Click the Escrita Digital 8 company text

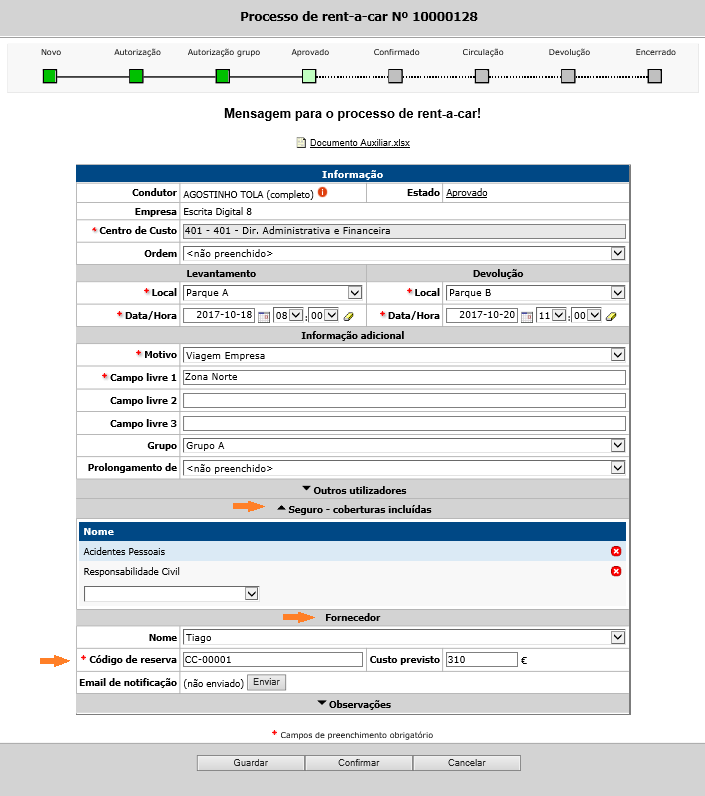coord(217,212)
